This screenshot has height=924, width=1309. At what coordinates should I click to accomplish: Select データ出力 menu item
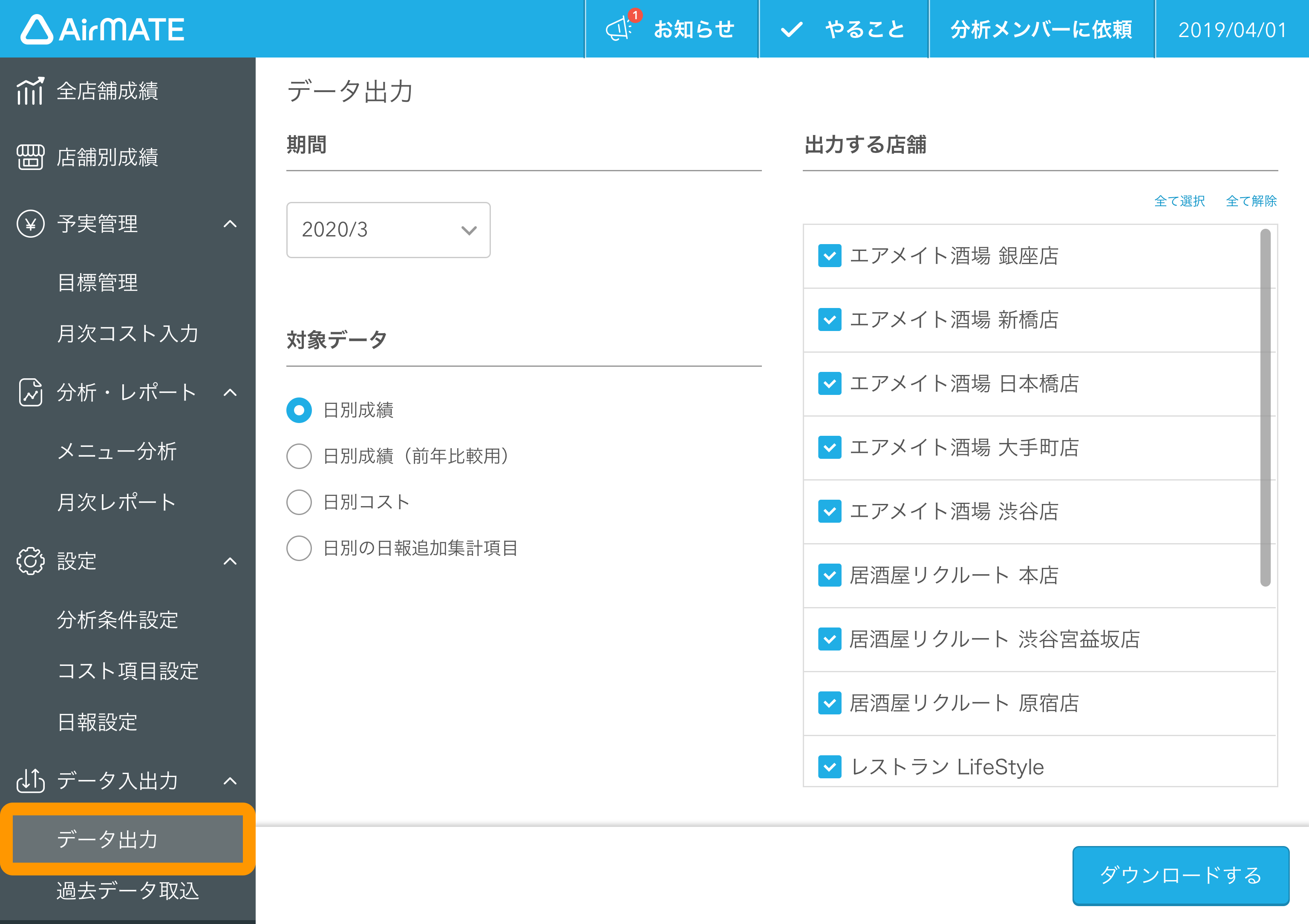tap(128, 839)
